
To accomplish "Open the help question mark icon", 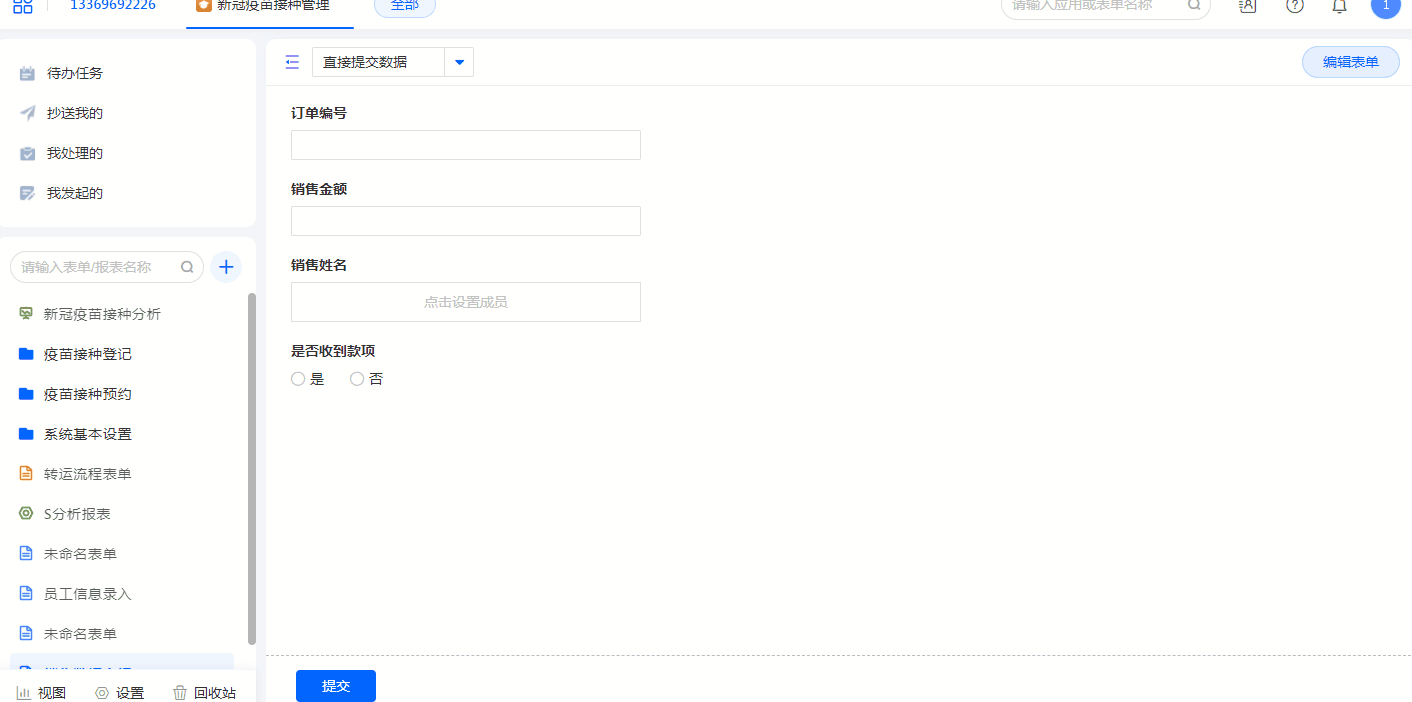I will (1295, 5).
